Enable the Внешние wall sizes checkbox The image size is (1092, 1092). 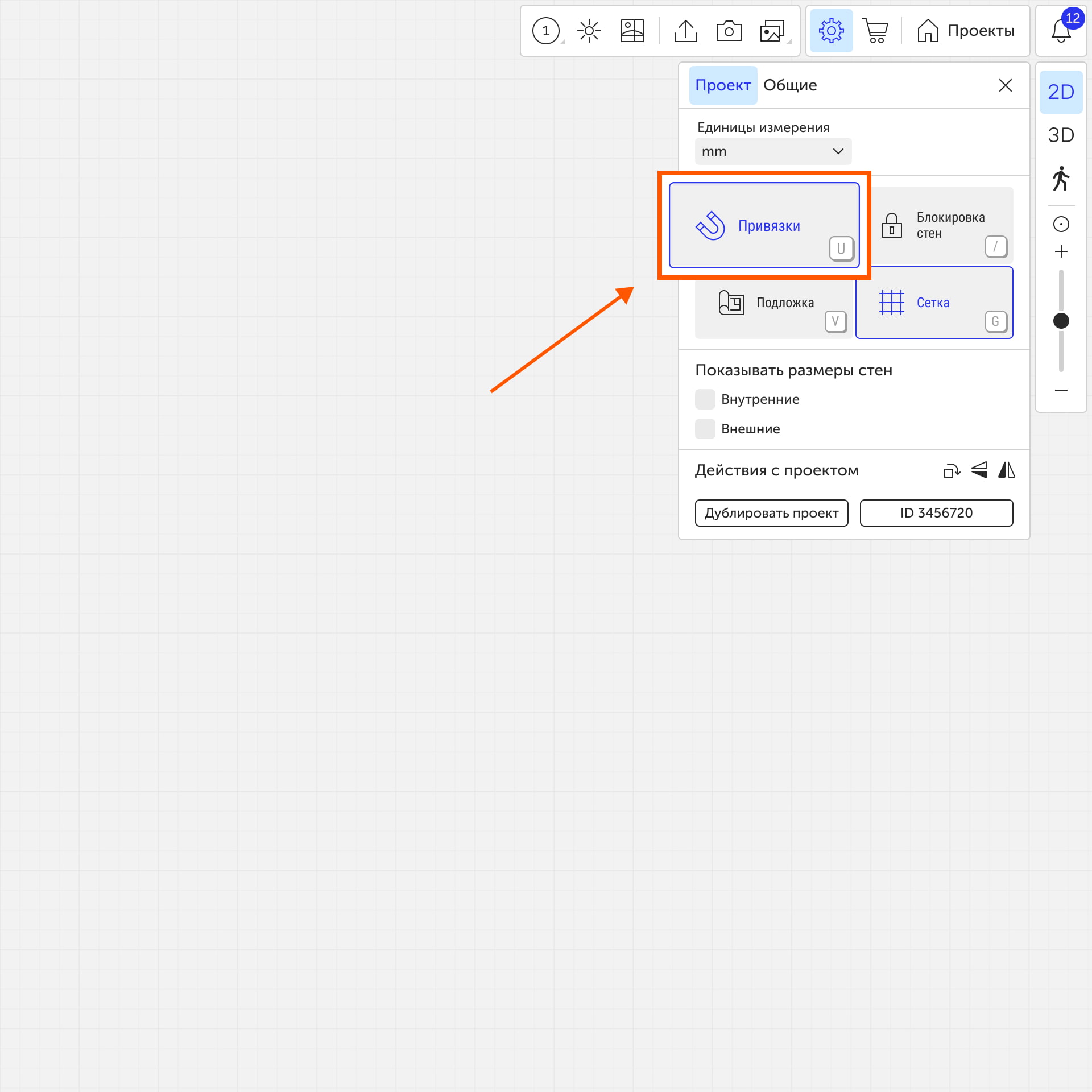(x=705, y=429)
